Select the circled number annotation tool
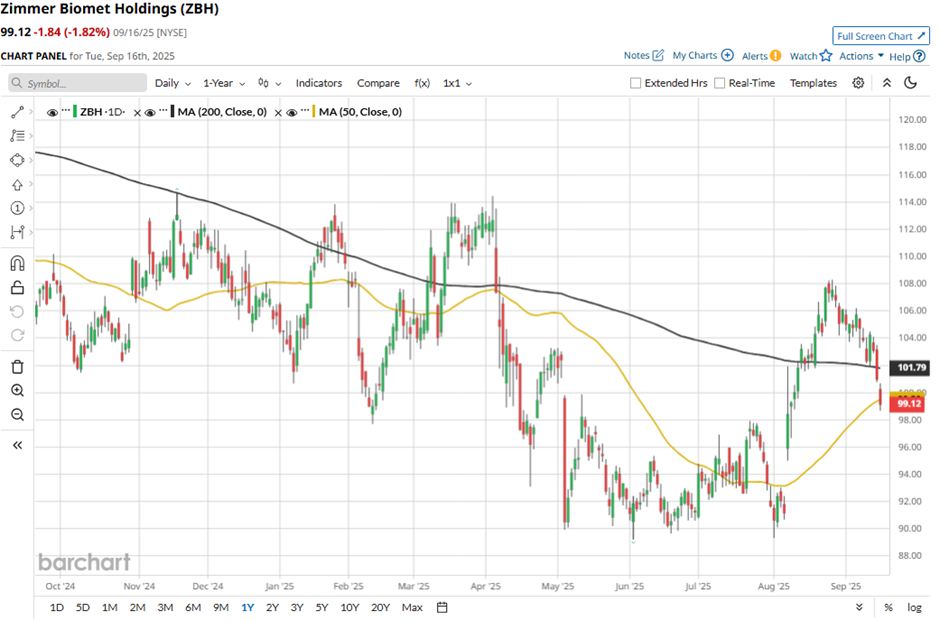This screenshot has width=940, height=621. 17,208
